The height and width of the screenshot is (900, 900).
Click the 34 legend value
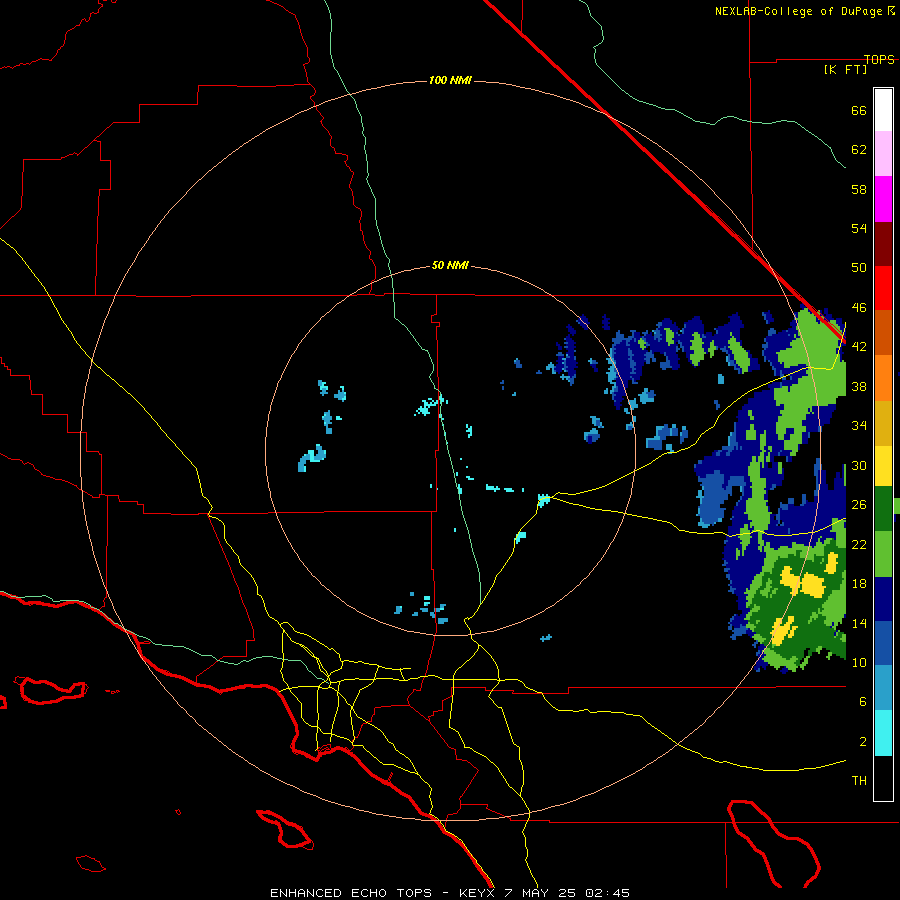click(859, 426)
